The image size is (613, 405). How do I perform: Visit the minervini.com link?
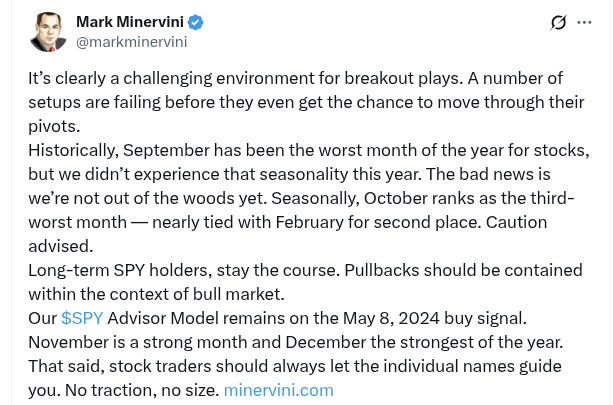click(278, 390)
